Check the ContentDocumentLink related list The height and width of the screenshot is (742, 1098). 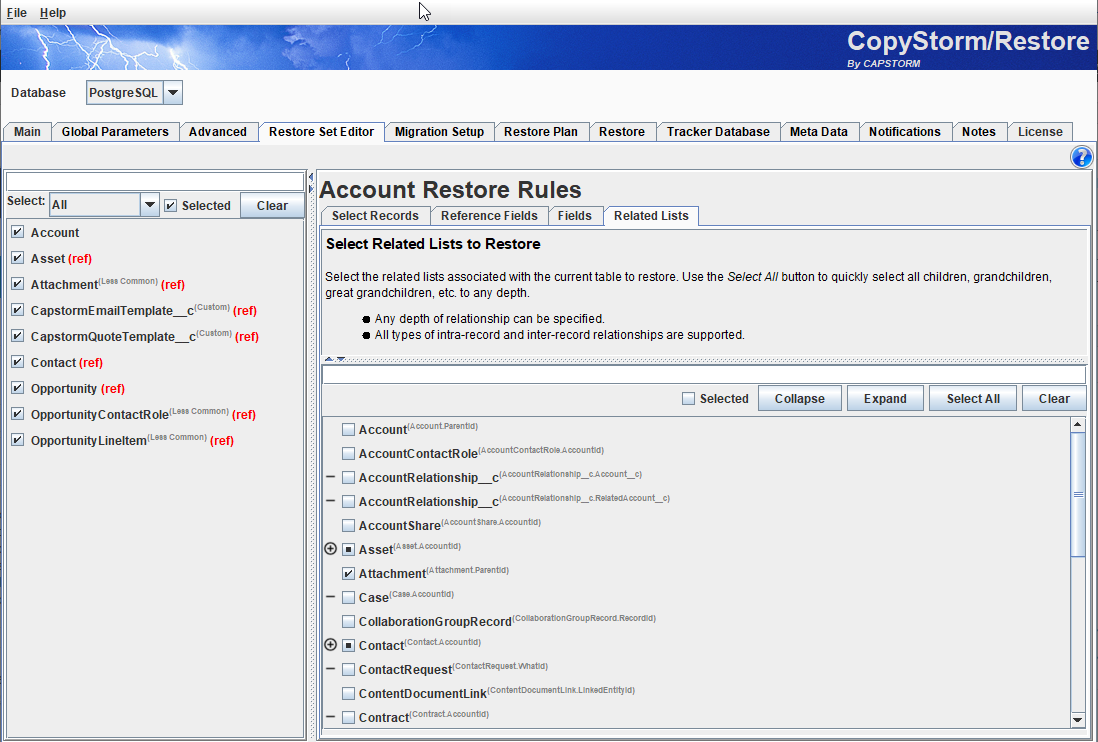pyautogui.click(x=348, y=693)
